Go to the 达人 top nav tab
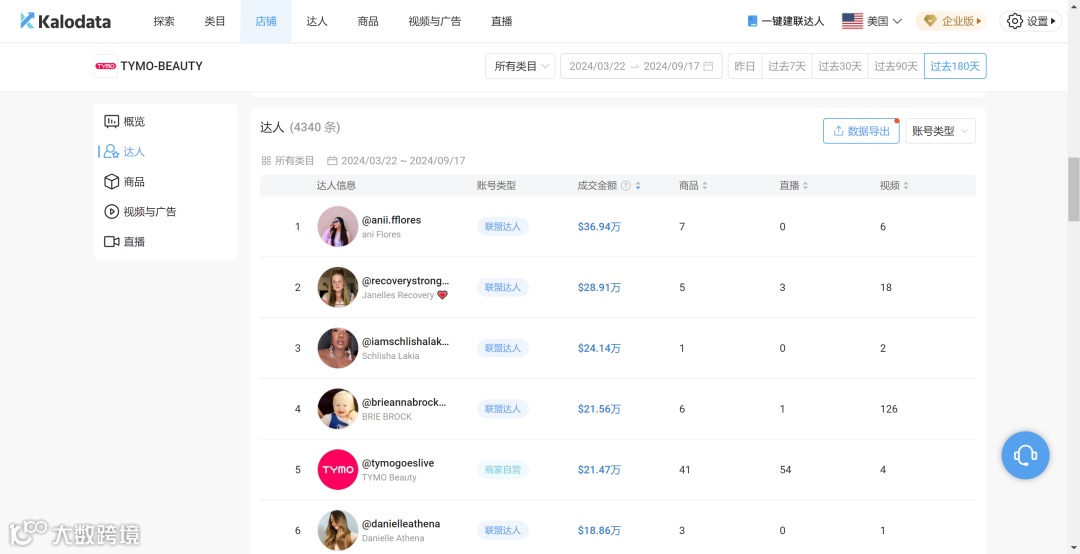 click(317, 21)
